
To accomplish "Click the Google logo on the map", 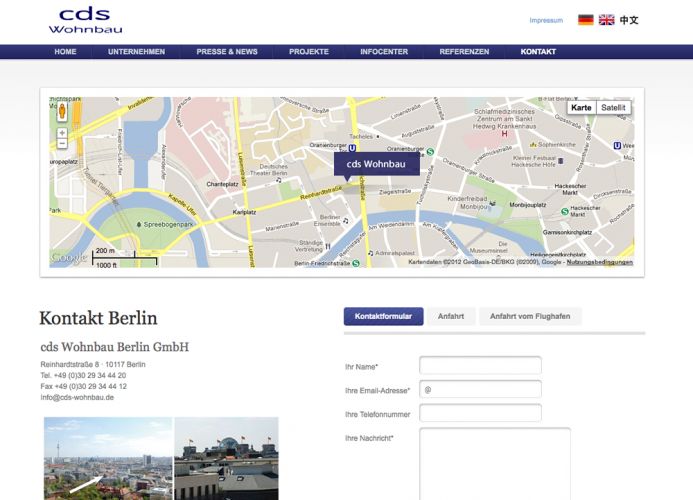I will click(x=69, y=257).
